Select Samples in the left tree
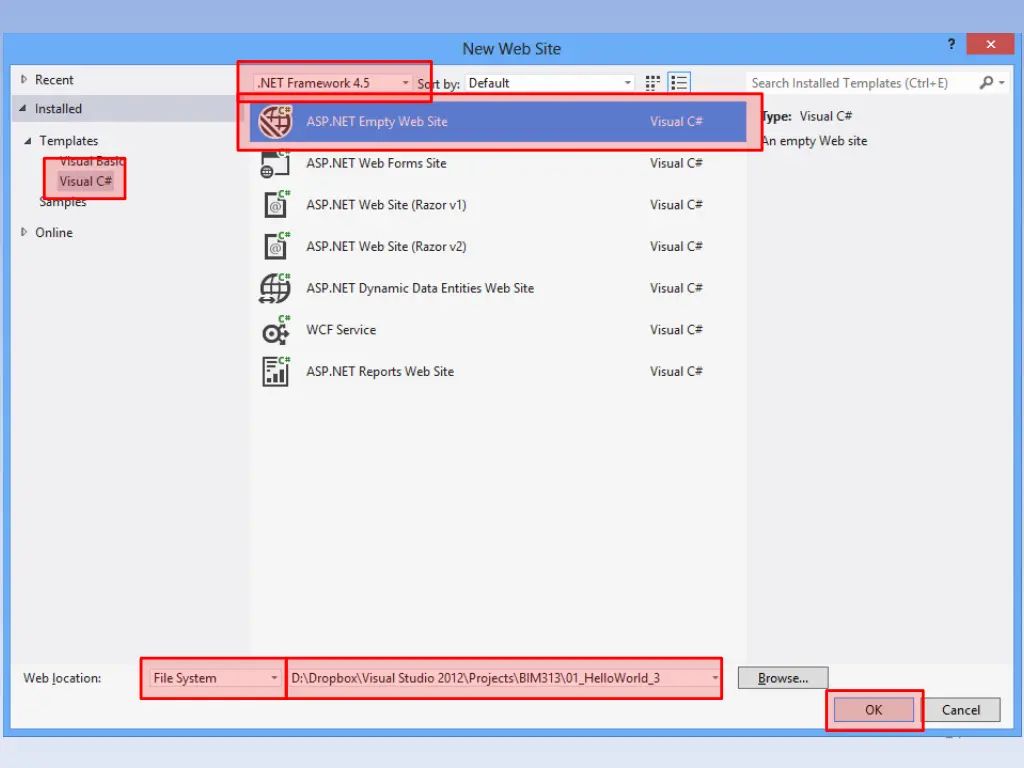 coord(63,202)
